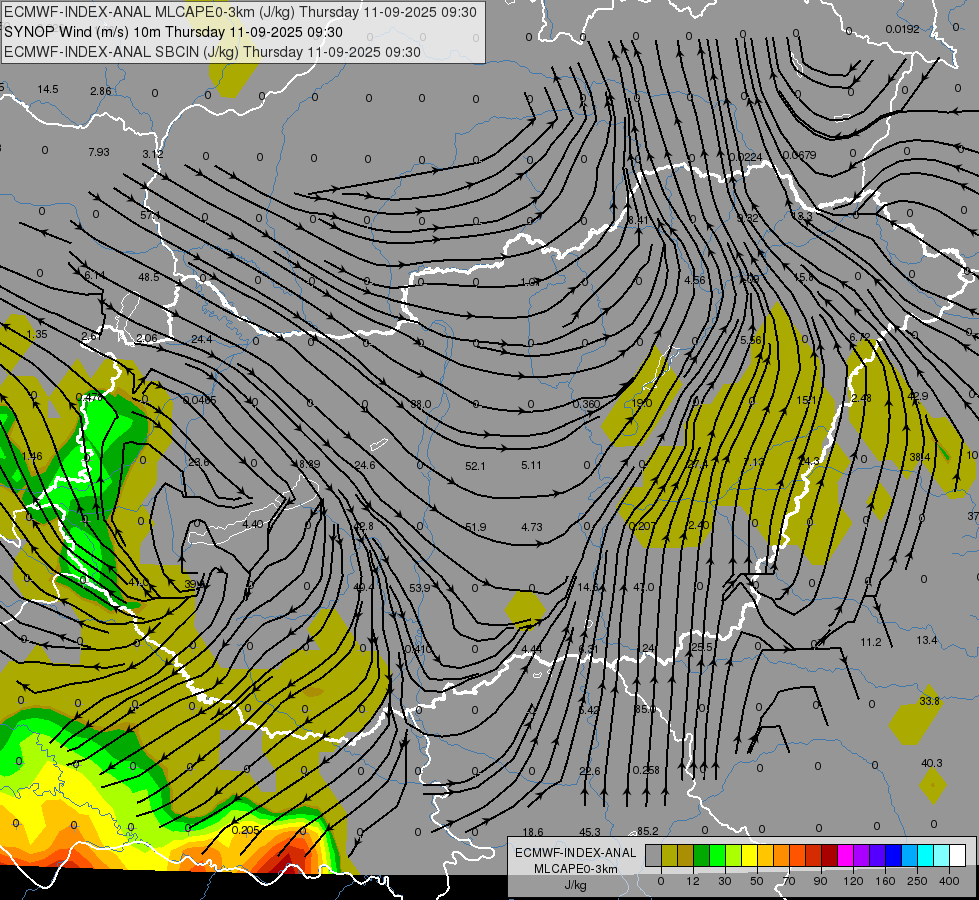
Task: Click the map value '18.6'
Action: click(x=533, y=832)
